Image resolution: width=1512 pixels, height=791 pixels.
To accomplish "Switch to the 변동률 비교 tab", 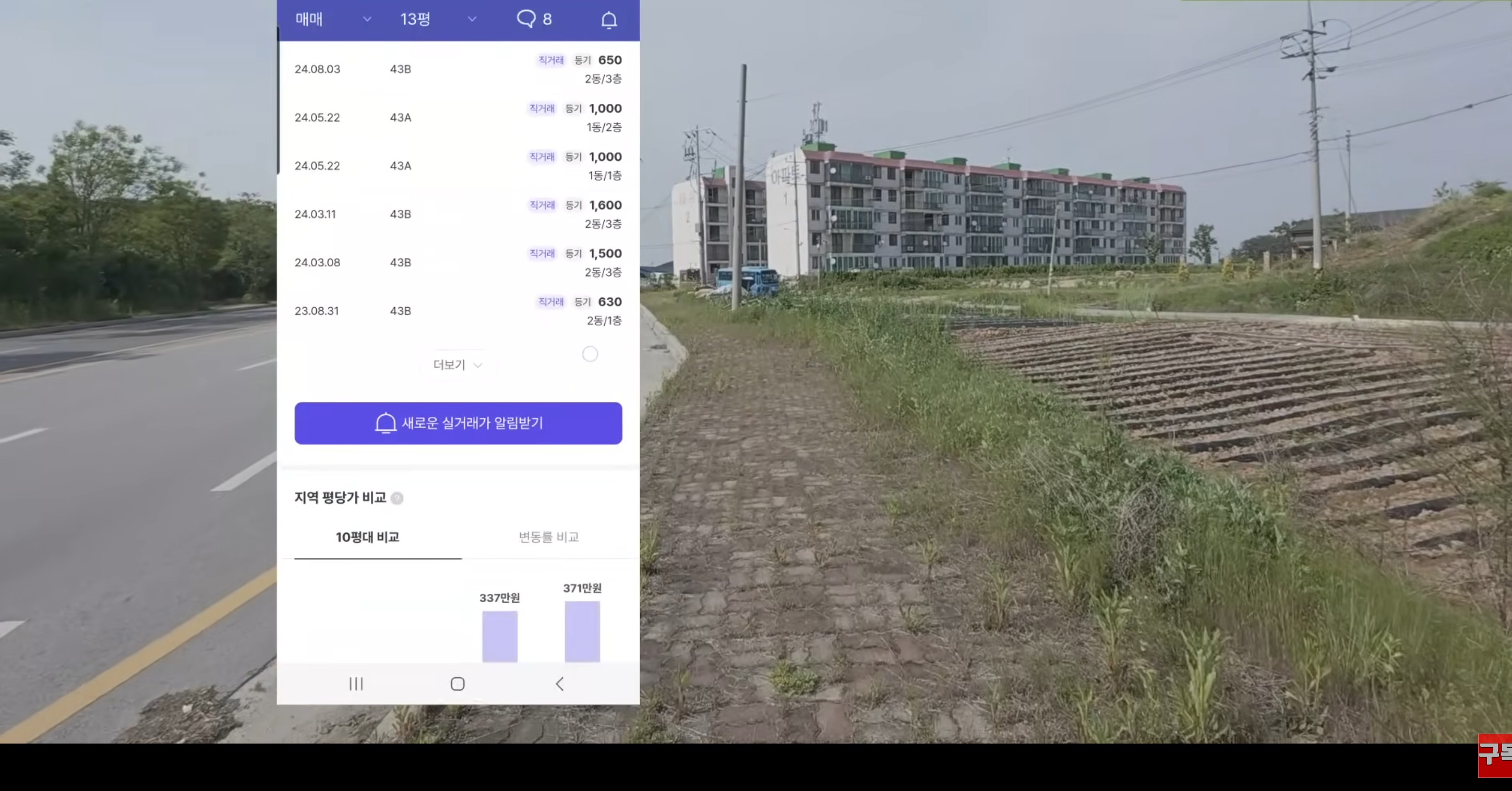I will pyautogui.click(x=548, y=537).
